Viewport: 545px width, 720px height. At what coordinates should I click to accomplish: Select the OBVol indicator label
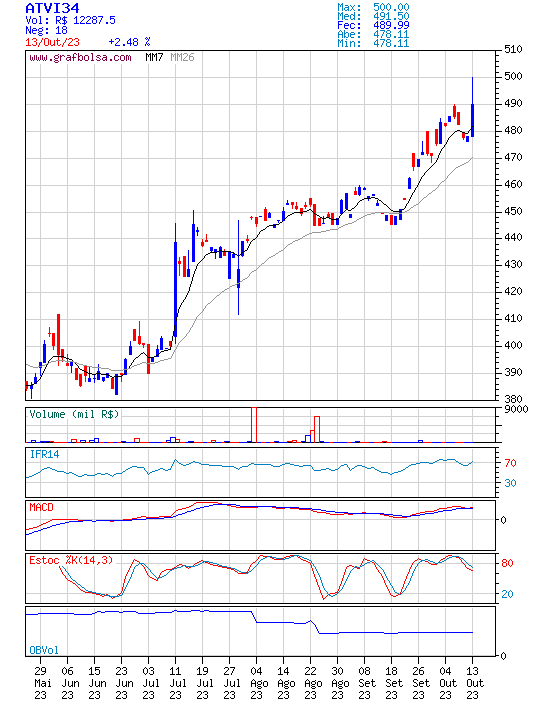44,650
